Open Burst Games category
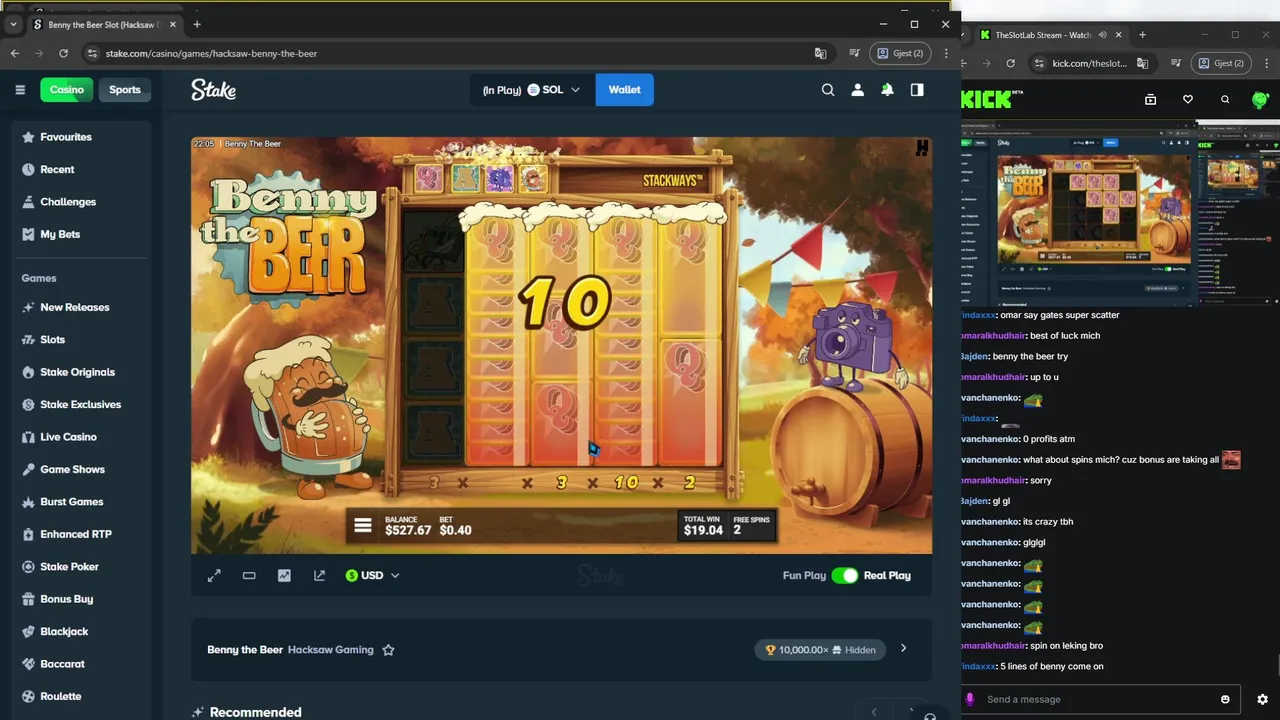The height and width of the screenshot is (720, 1280). (82, 502)
